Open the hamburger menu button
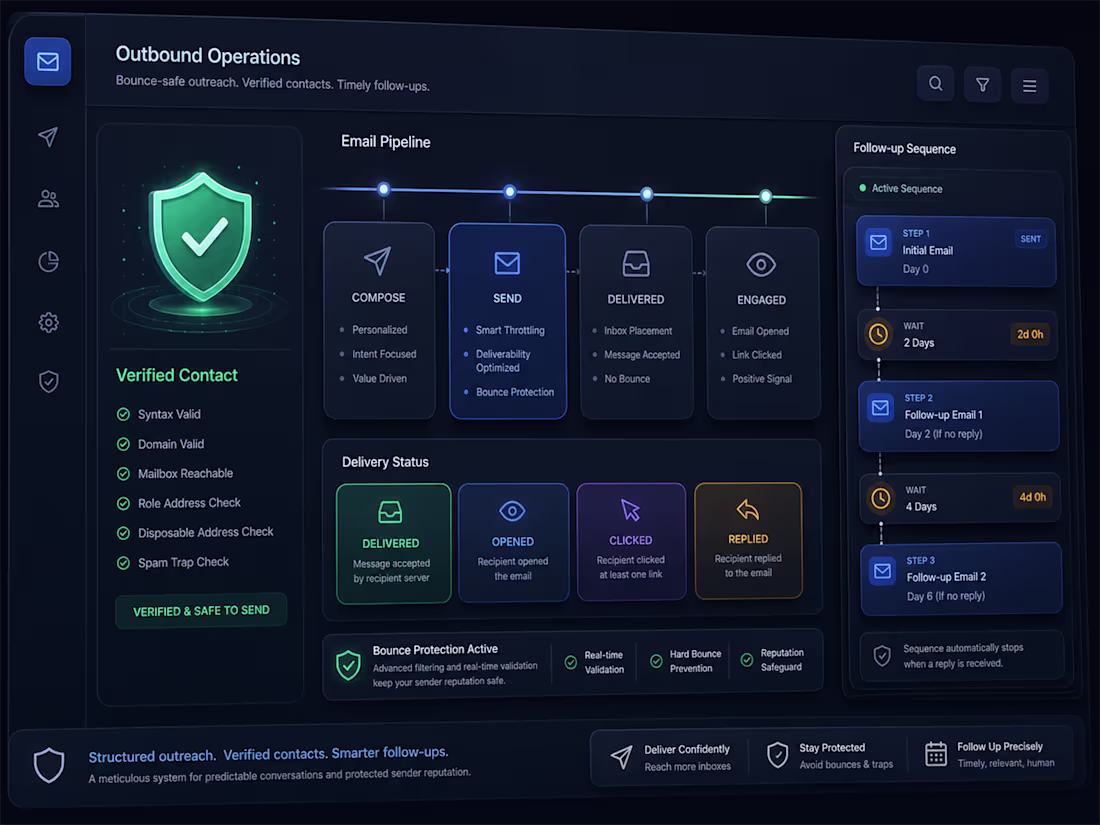 pos(1029,86)
